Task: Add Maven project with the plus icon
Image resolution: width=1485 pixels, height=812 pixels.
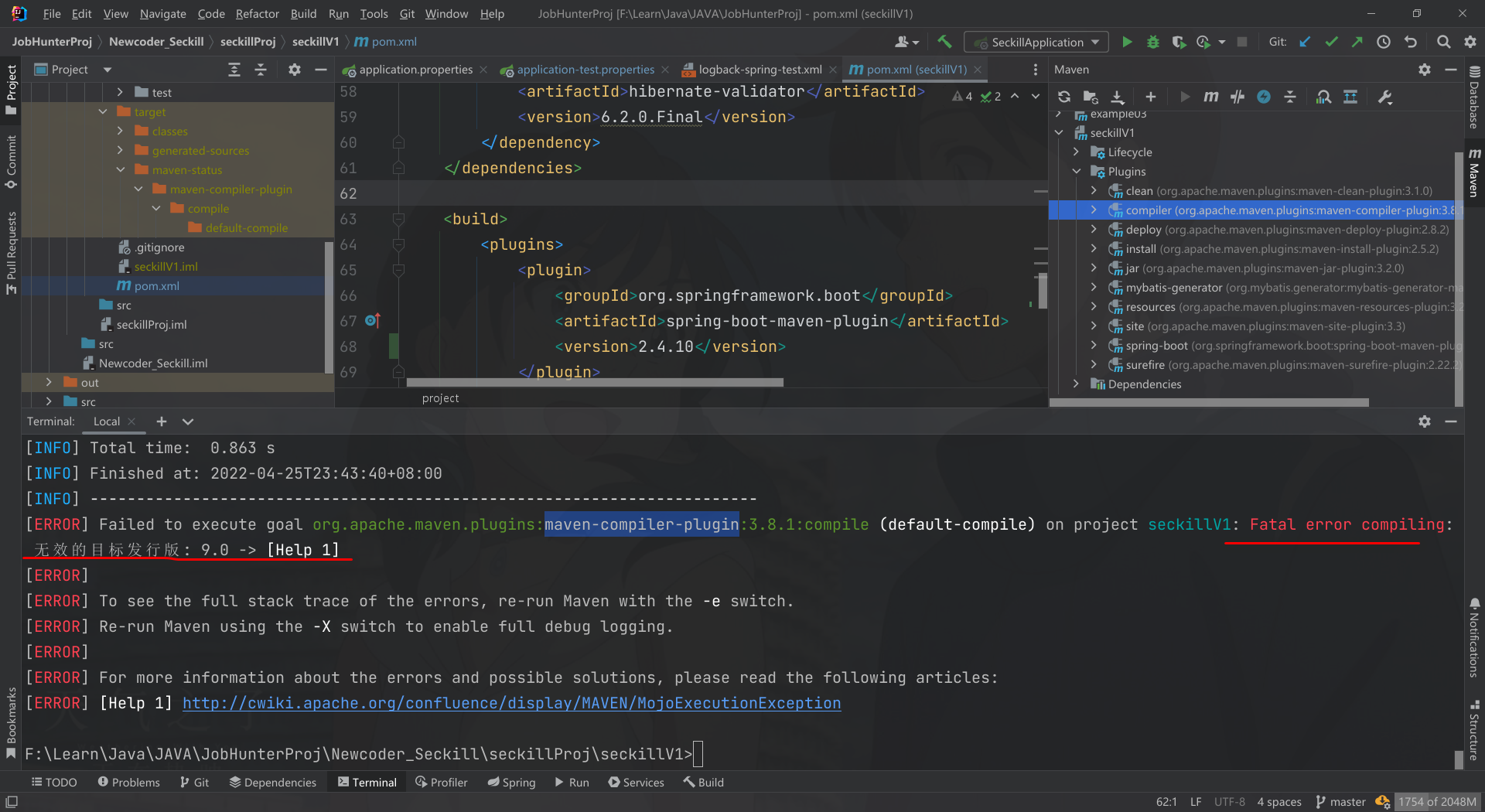Action: tap(1151, 97)
